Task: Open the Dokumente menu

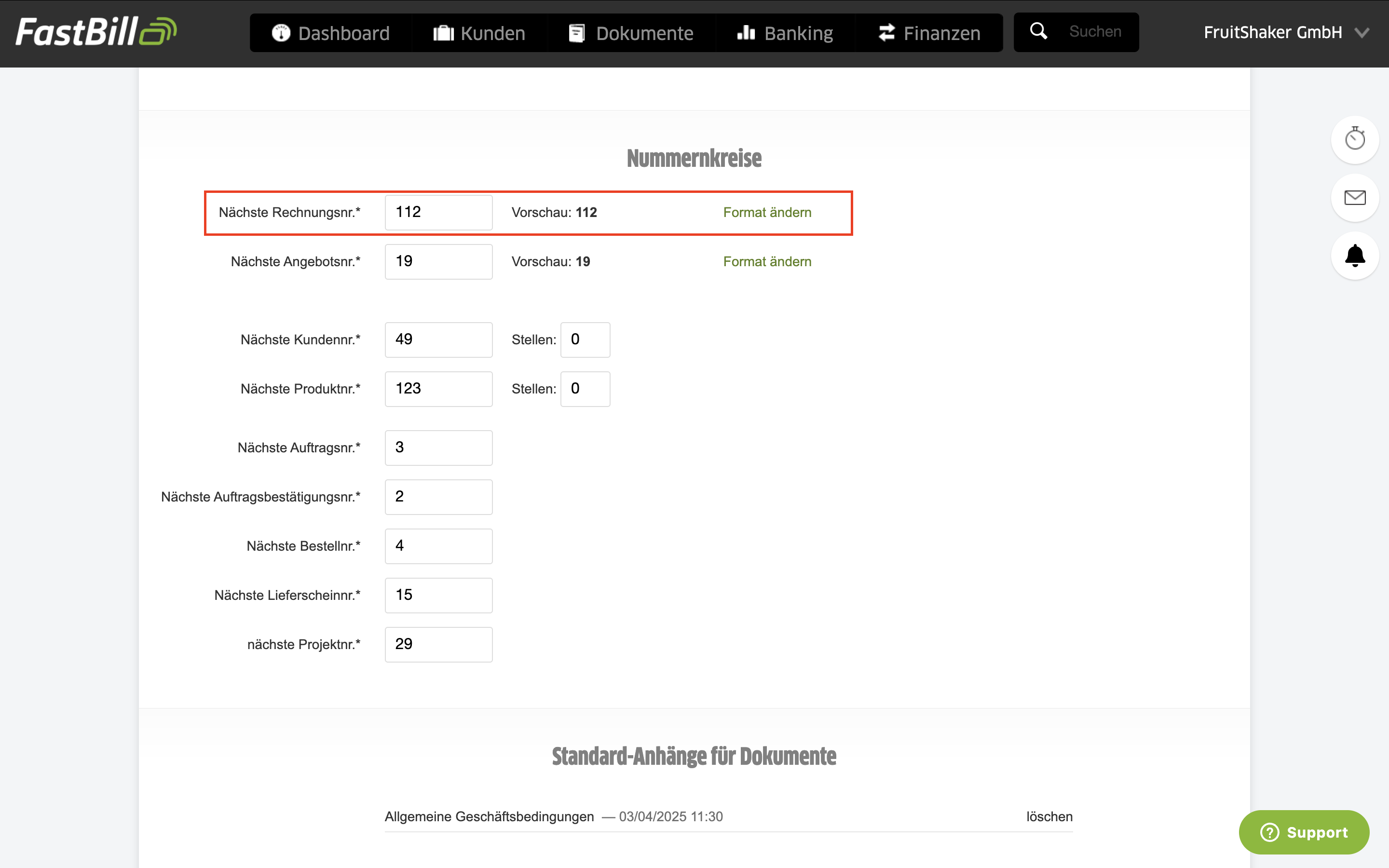Action: [631, 33]
